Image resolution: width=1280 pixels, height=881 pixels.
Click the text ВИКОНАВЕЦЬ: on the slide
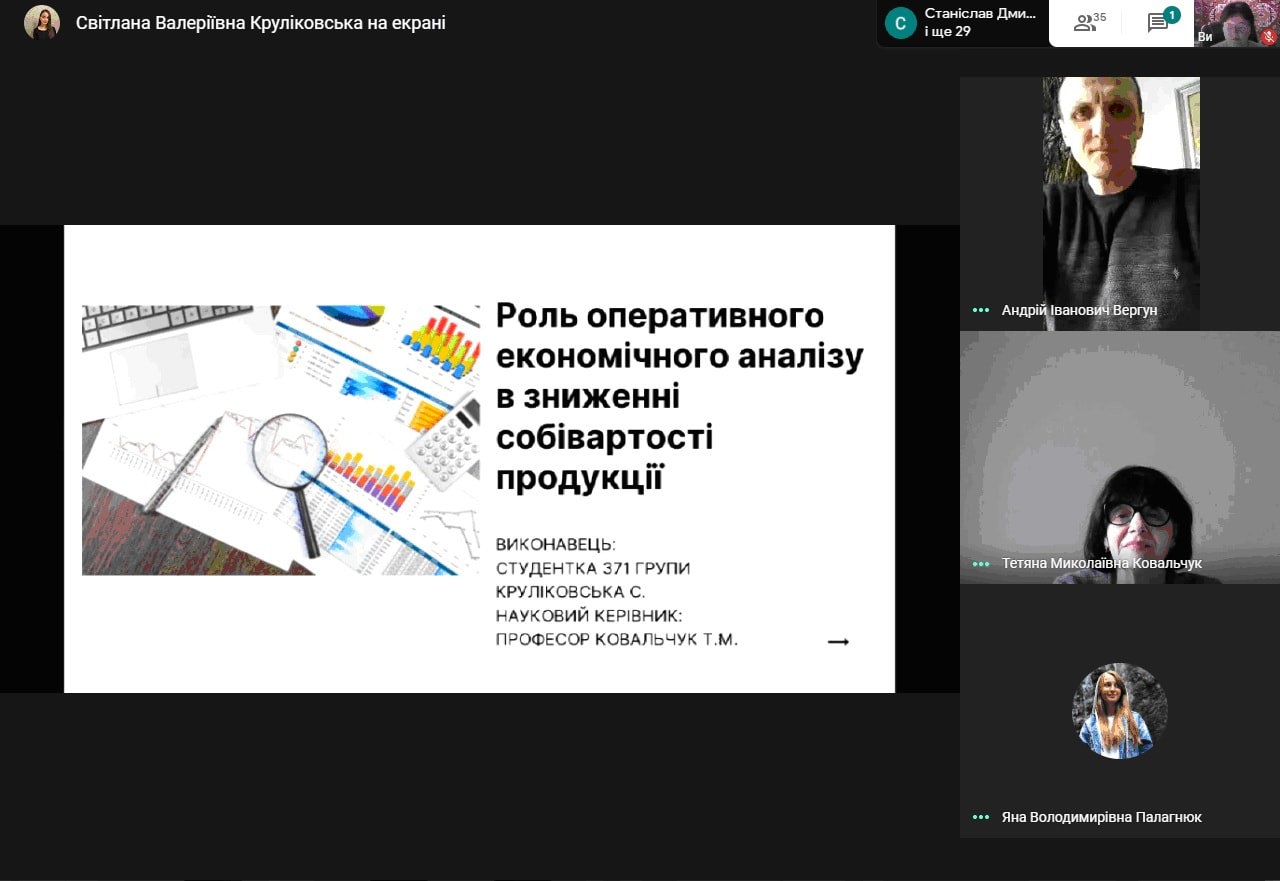click(556, 545)
